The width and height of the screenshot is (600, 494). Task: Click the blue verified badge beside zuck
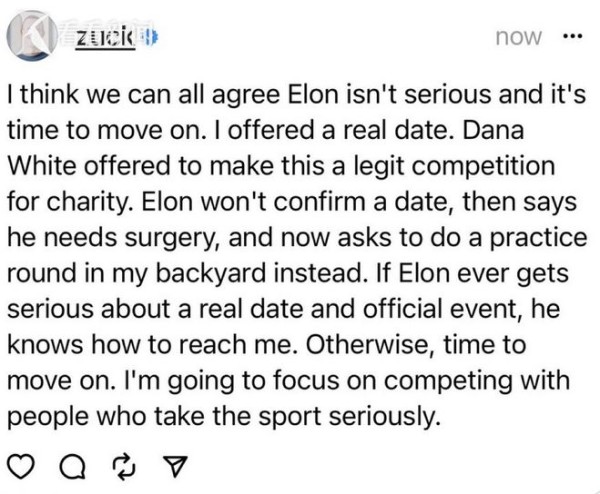coord(149,37)
